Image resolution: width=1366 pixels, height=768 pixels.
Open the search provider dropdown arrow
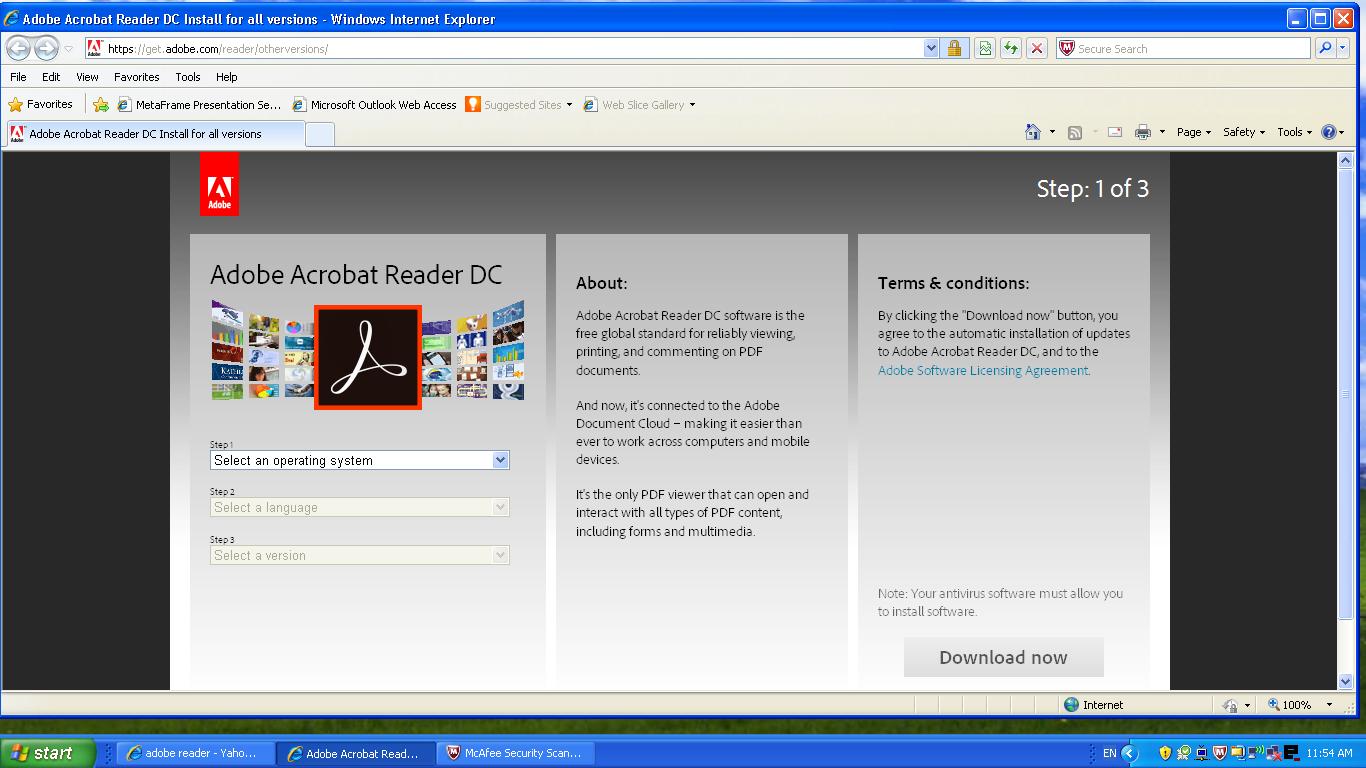pyautogui.click(x=1342, y=48)
